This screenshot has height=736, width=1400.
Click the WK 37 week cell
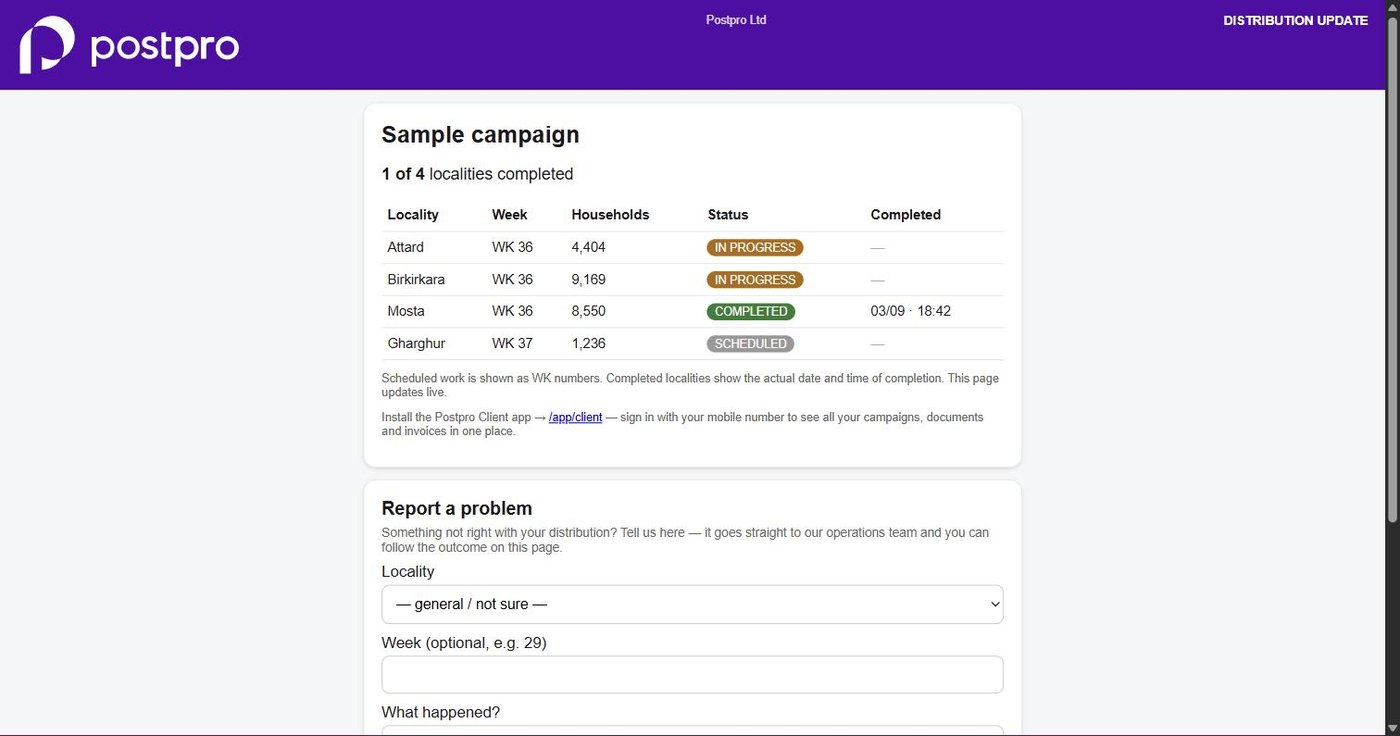pyautogui.click(x=512, y=343)
